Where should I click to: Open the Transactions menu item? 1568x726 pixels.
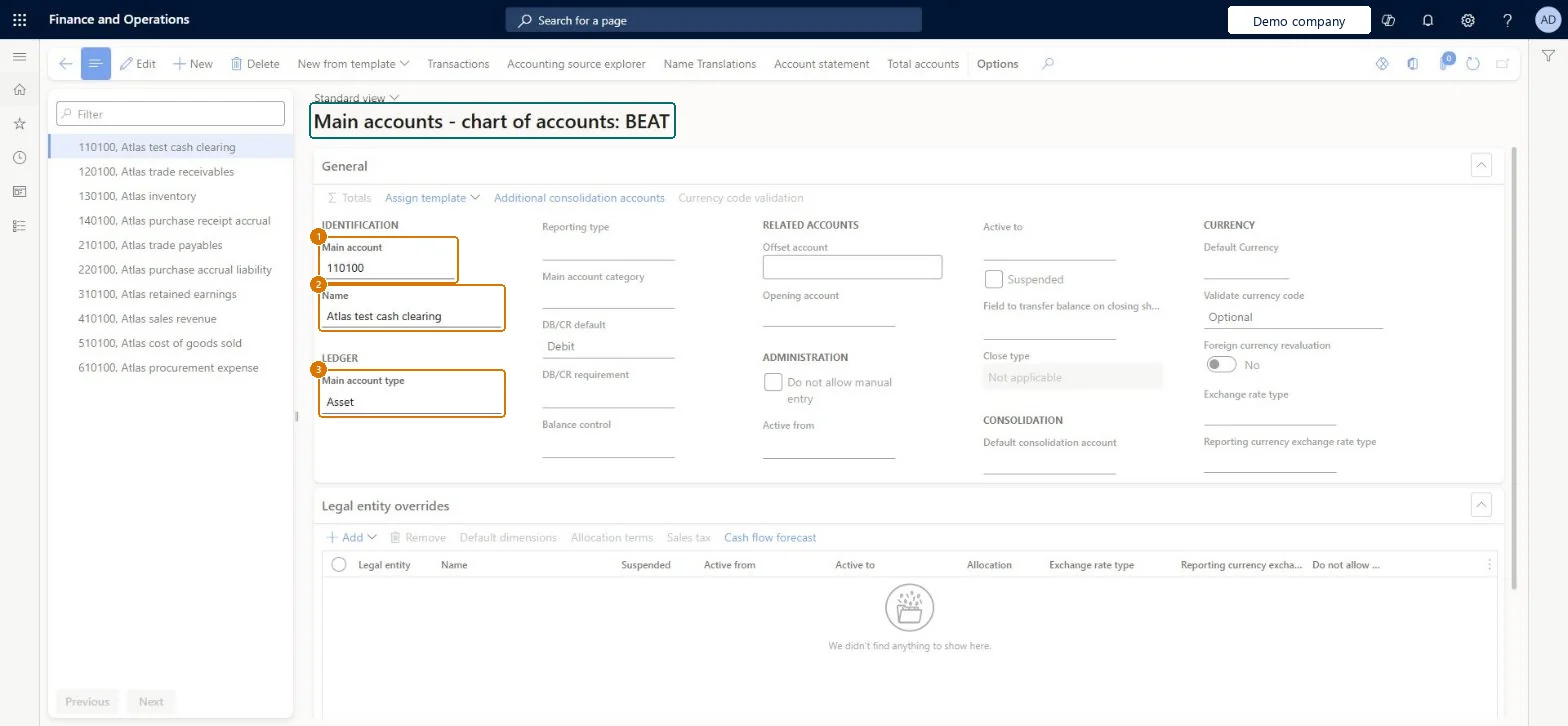coord(458,63)
